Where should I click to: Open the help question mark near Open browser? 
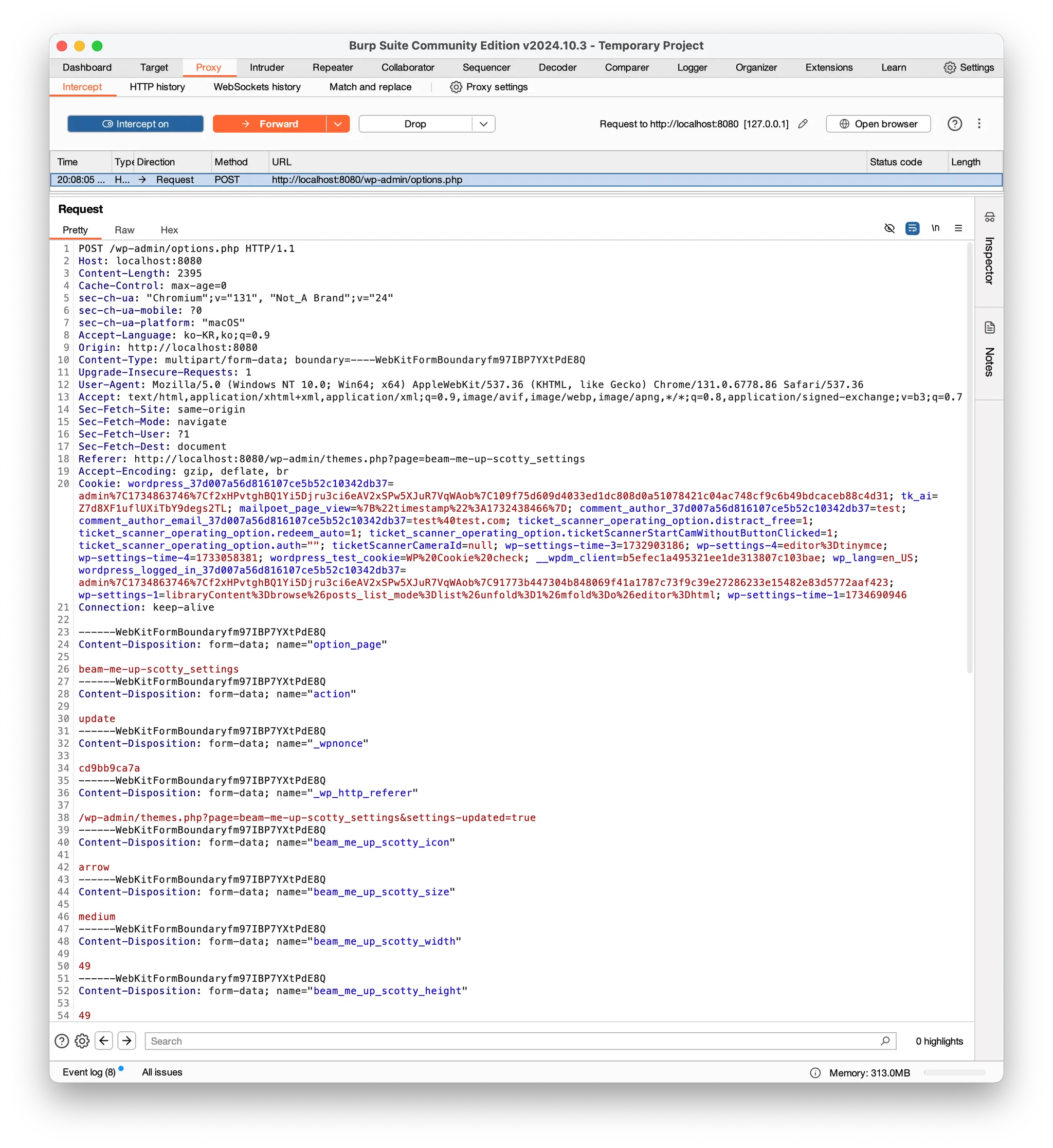pos(954,123)
